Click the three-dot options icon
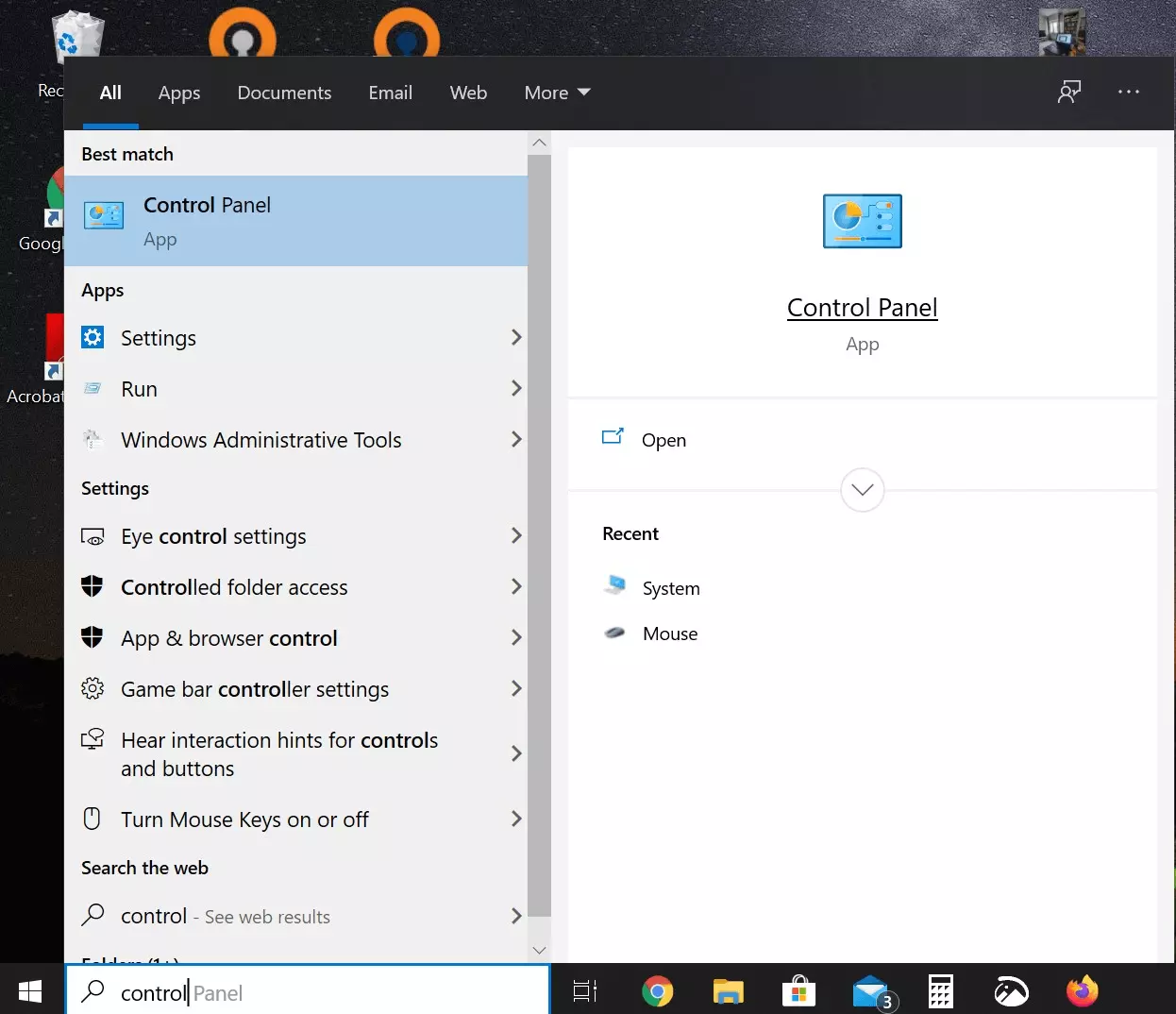The image size is (1176, 1014). pos(1128,92)
